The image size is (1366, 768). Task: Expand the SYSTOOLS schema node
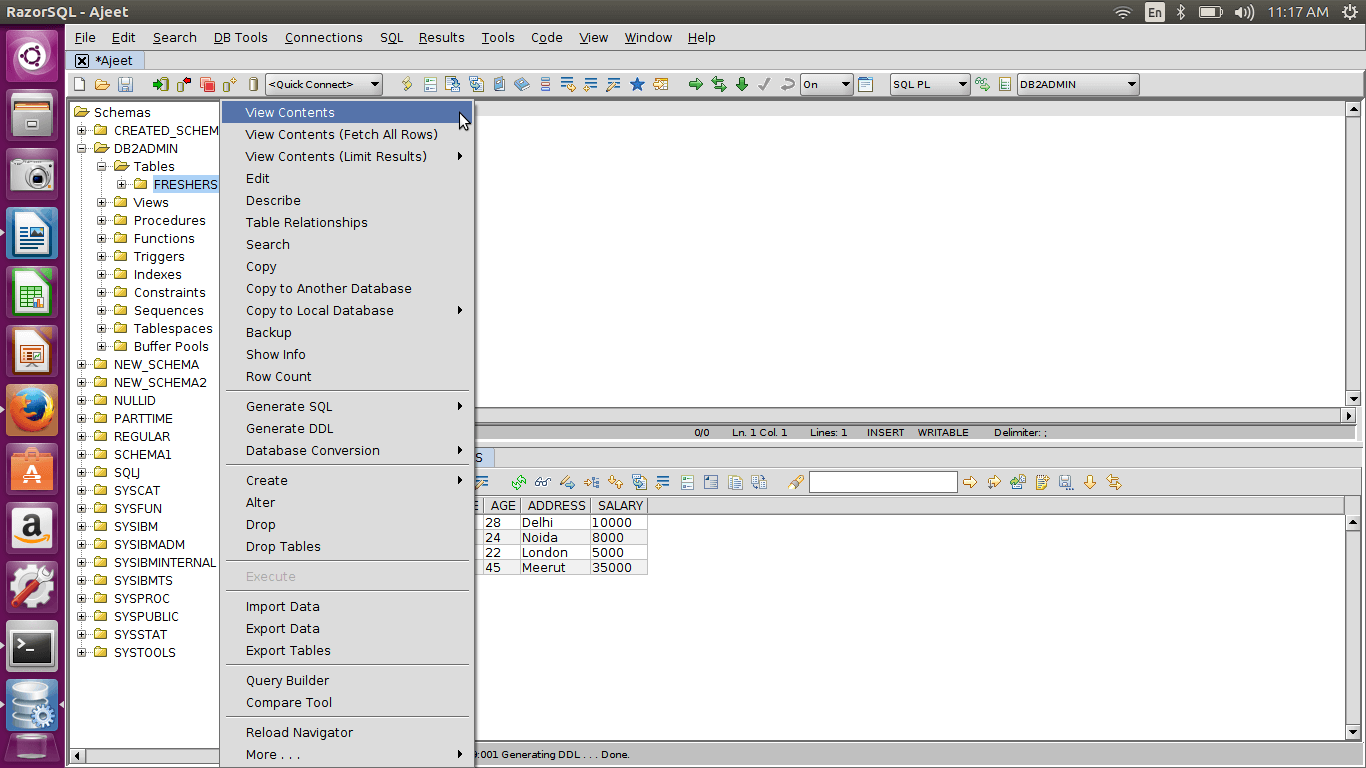[82, 652]
